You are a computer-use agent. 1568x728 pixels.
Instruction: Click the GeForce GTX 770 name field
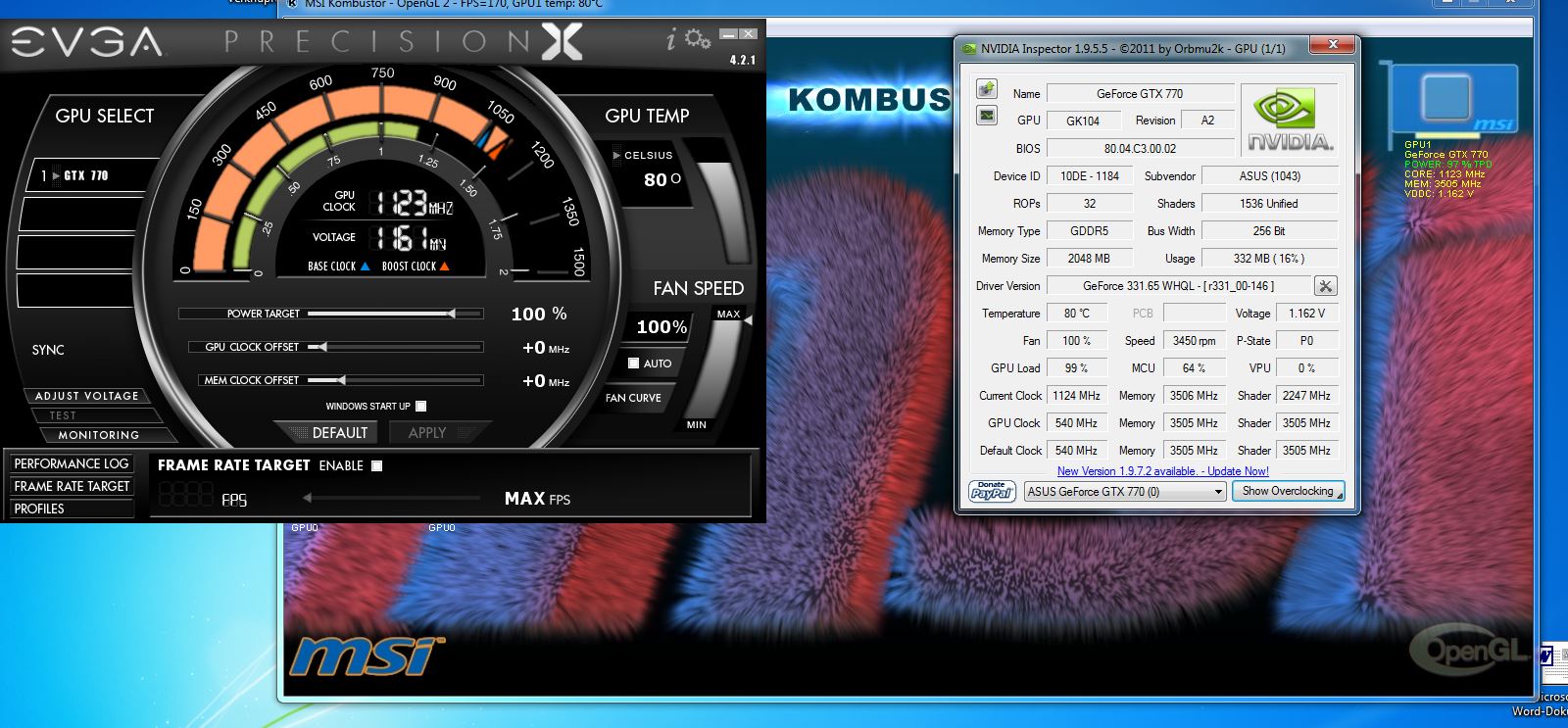click(1140, 94)
